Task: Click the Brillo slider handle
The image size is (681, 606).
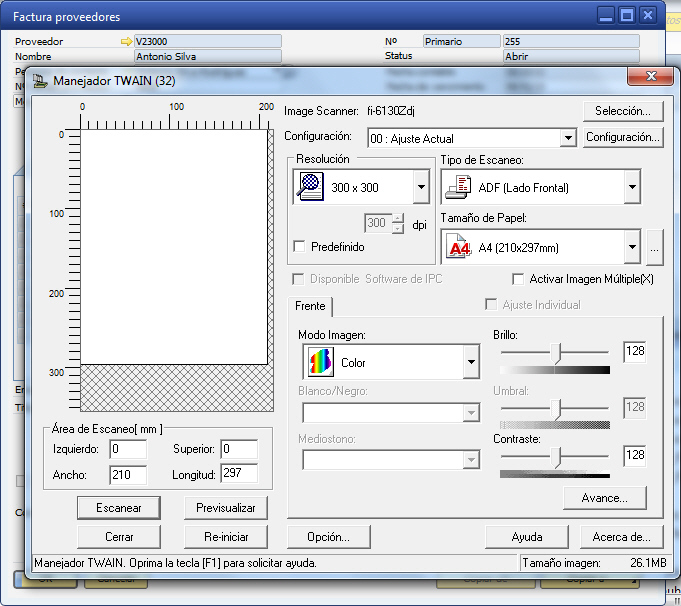Action: [x=557, y=352]
